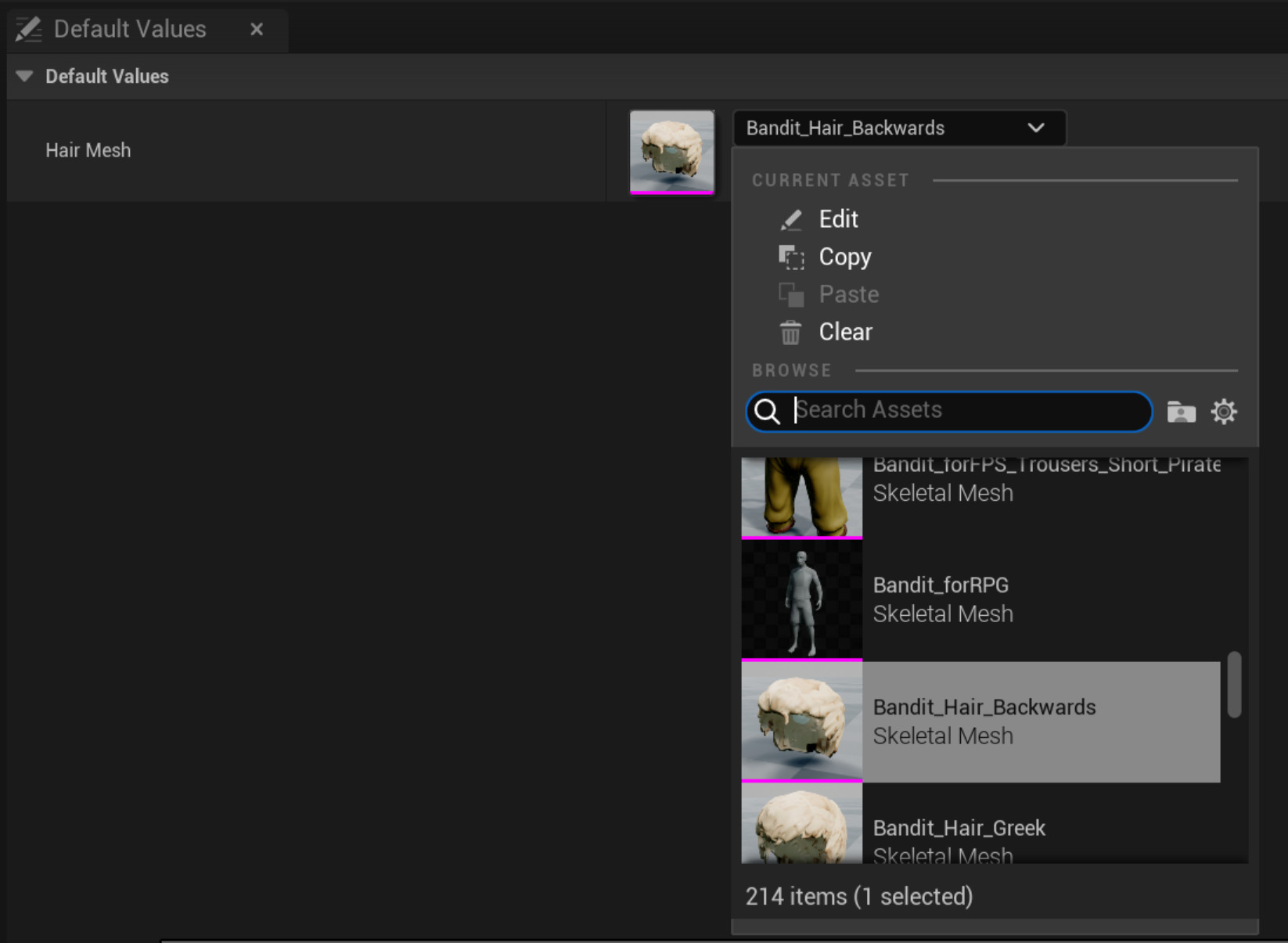Viewport: 1288px width, 943px height.
Task: Click Bandit_Hair_Backwards name in asset list
Action: (984, 707)
